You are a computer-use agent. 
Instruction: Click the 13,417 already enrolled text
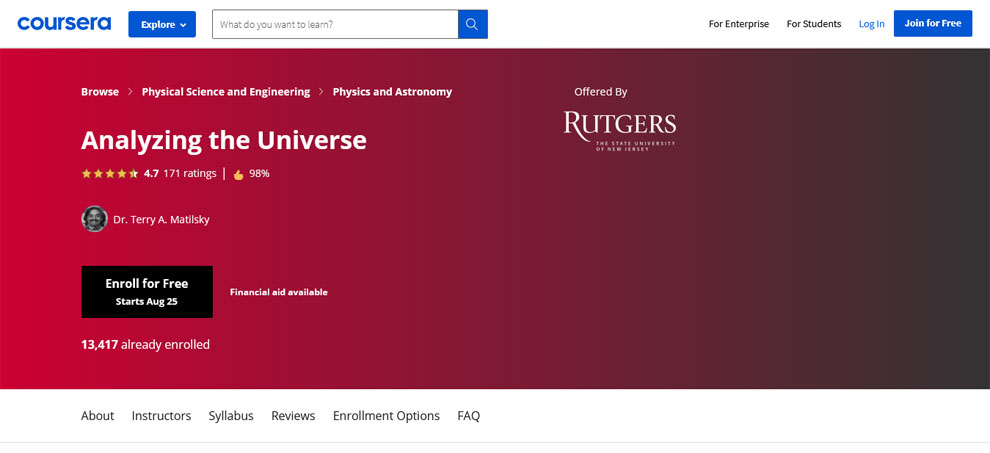(x=145, y=345)
